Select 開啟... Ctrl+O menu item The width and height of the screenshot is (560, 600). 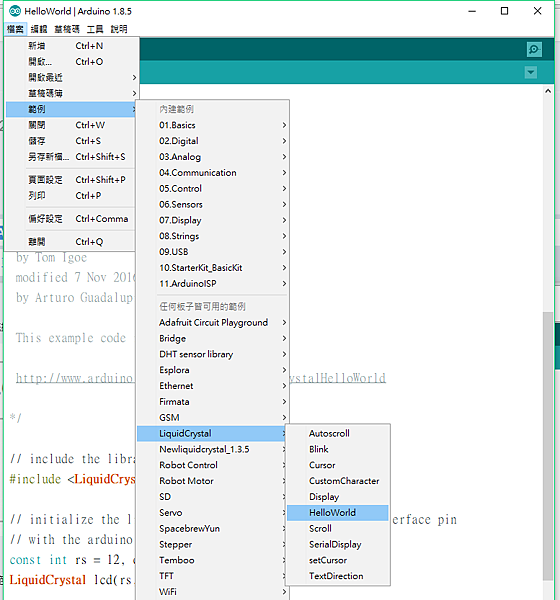coord(71,62)
